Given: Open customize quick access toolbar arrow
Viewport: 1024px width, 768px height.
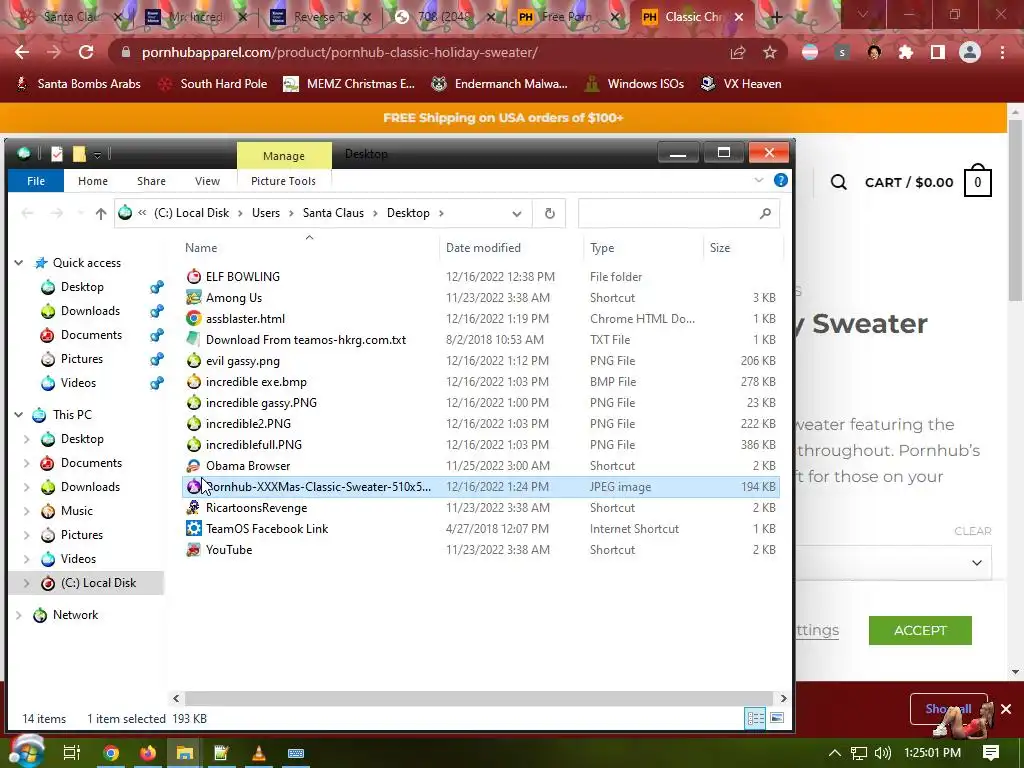Looking at the screenshot, I should pyautogui.click(x=97, y=155).
